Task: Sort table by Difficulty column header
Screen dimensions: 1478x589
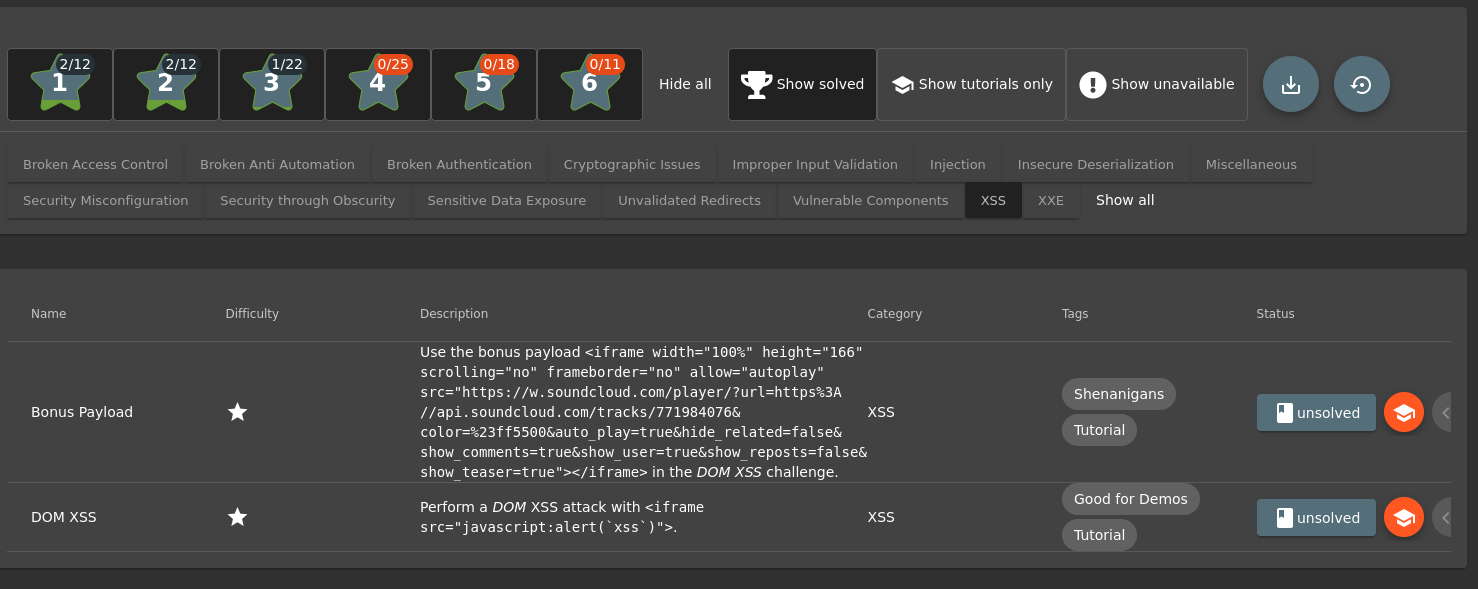Action: [x=252, y=314]
